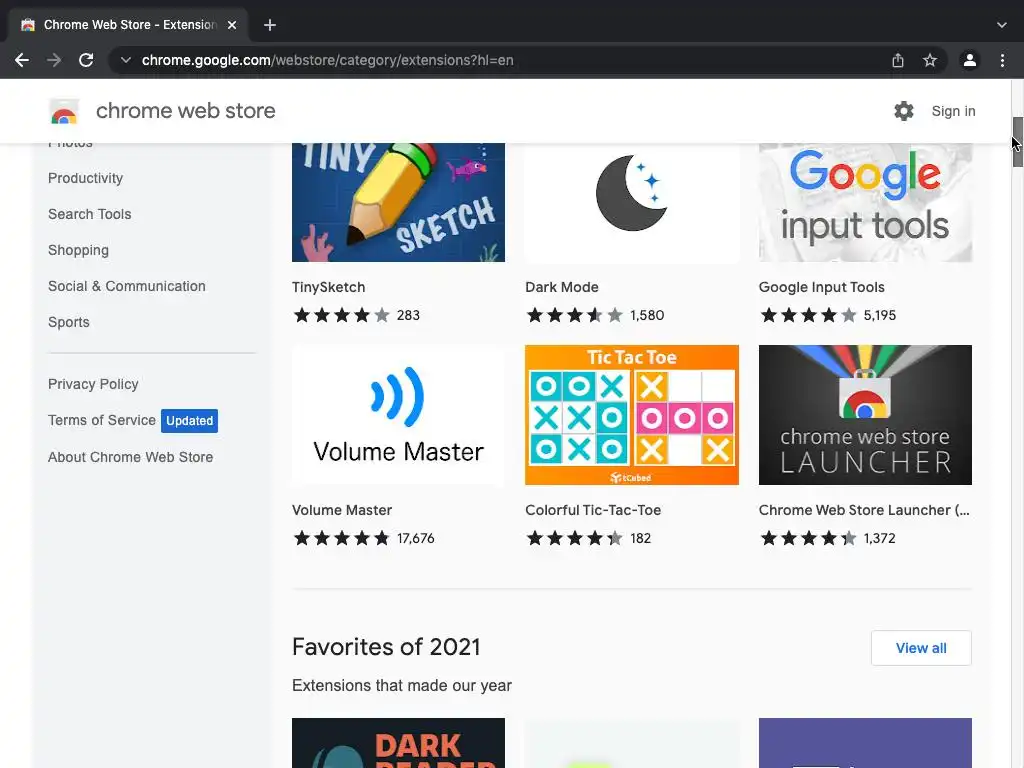Close the Chrome Web Store tab

pyautogui.click(x=232, y=25)
